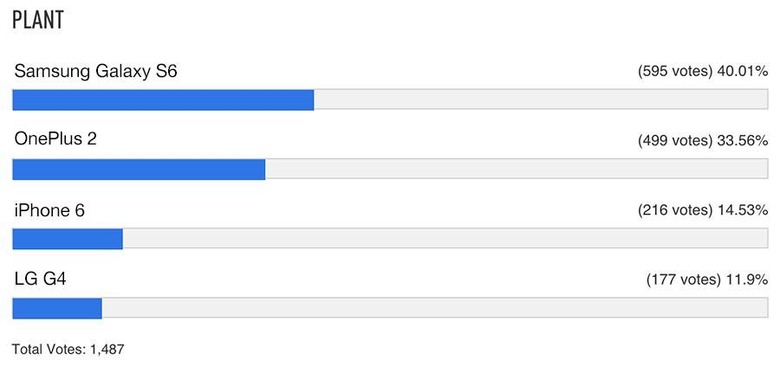Click the Total Votes: 1,487 text
This screenshot has width=780, height=373.
tap(68, 349)
